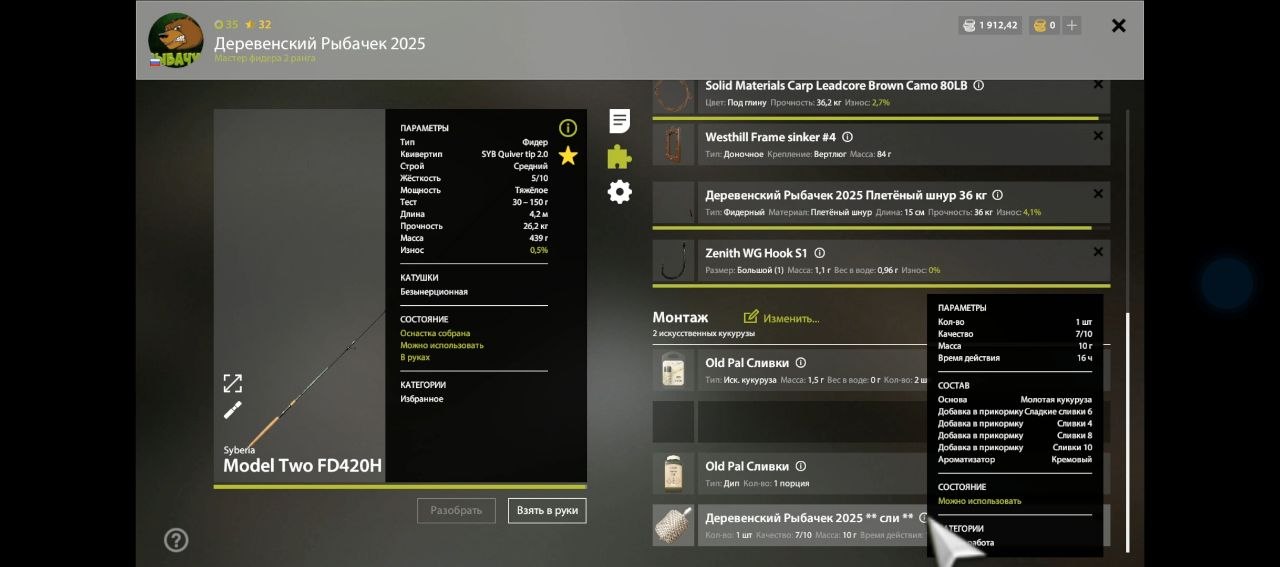Click the rod preview image
The height and width of the screenshot is (567, 1280).
pyautogui.click(x=299, y=297)
